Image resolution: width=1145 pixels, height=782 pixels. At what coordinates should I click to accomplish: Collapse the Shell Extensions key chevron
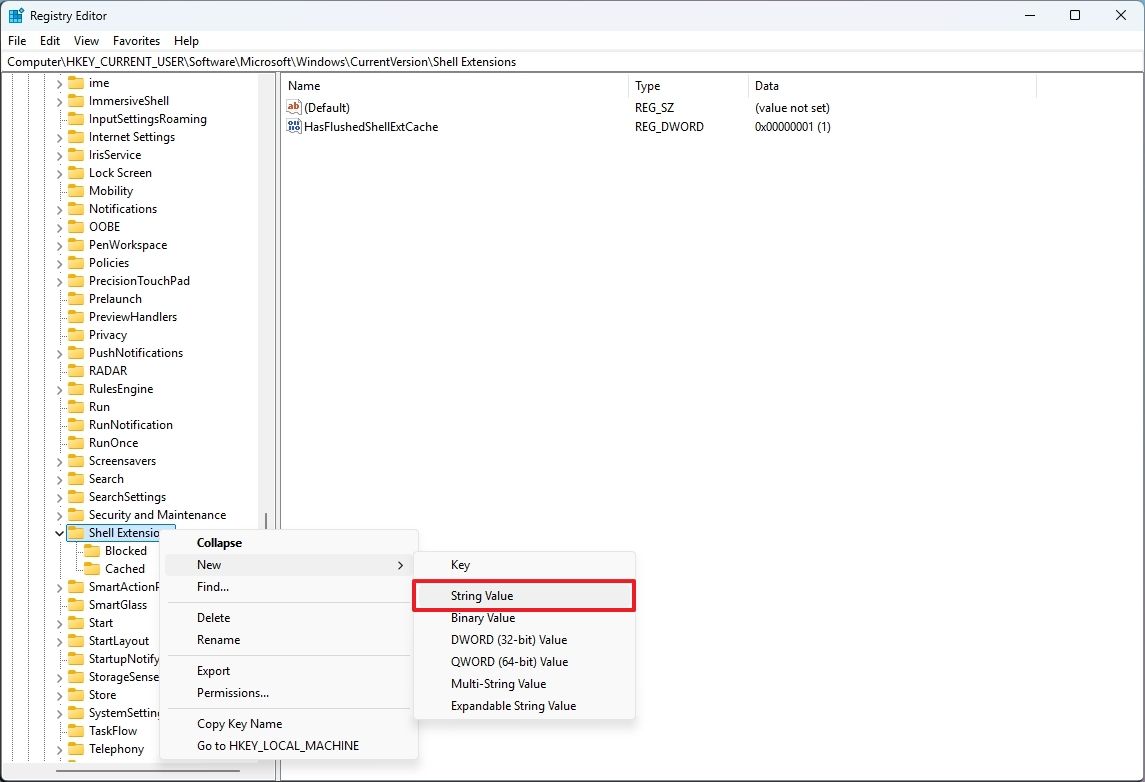[58, 532]
